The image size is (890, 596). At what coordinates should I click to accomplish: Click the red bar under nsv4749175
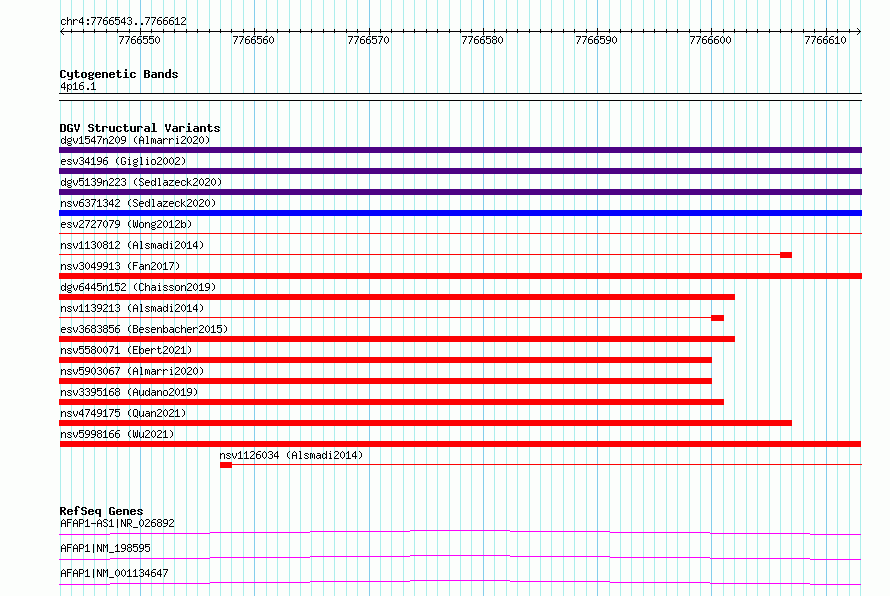[425, 423]
